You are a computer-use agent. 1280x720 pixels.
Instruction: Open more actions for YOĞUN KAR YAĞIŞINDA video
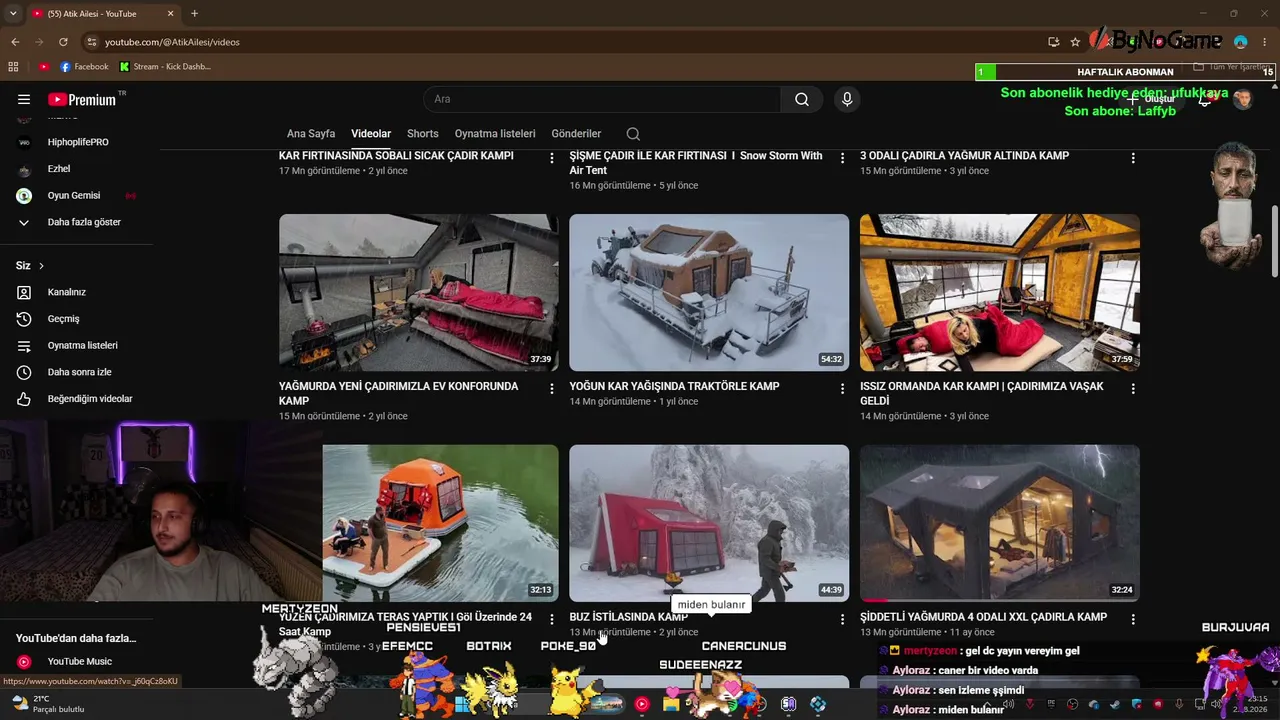pos(842,388)
